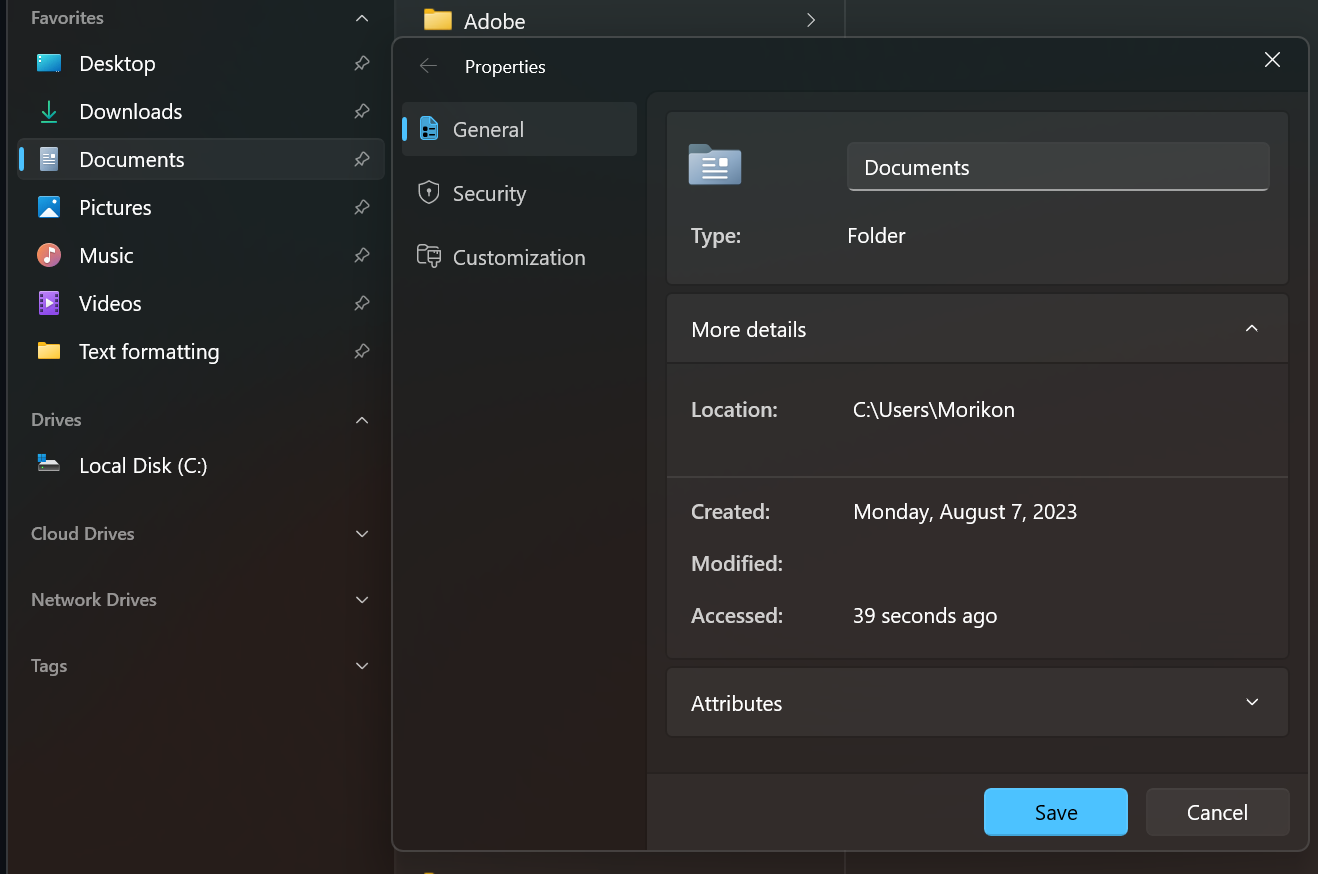
Task: Expand the Network Drives section
Action: tap(361, 599)
